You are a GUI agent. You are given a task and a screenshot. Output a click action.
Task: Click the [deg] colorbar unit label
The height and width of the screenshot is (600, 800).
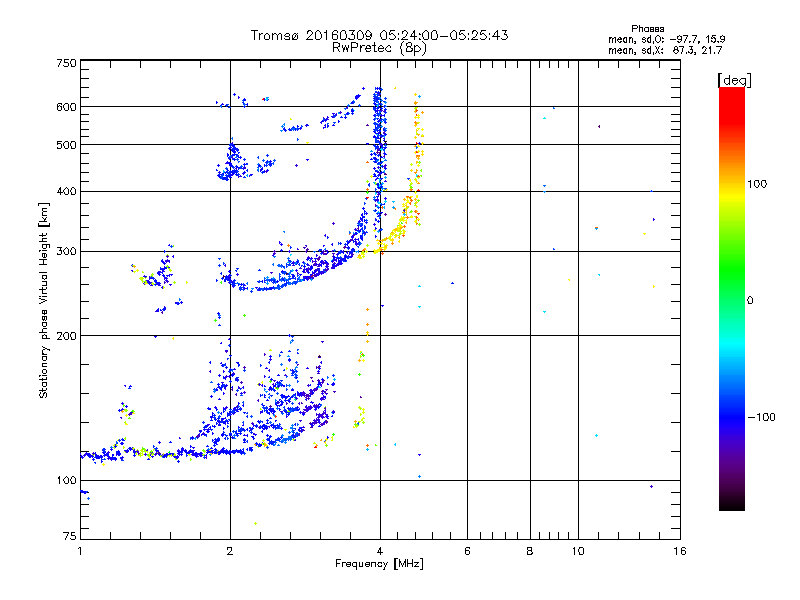coord(734,80)
